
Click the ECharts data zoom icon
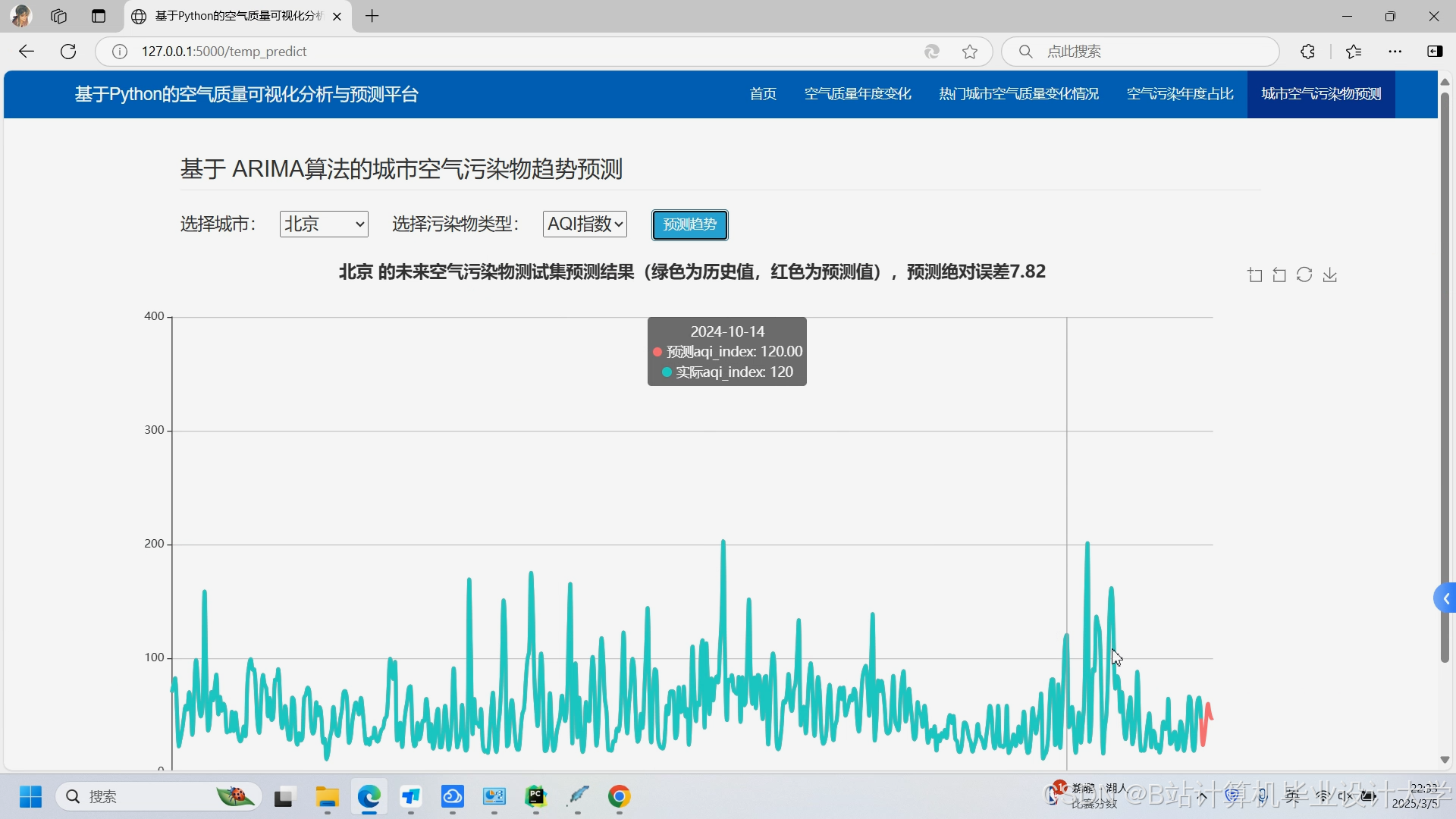tap(1255, 275)
